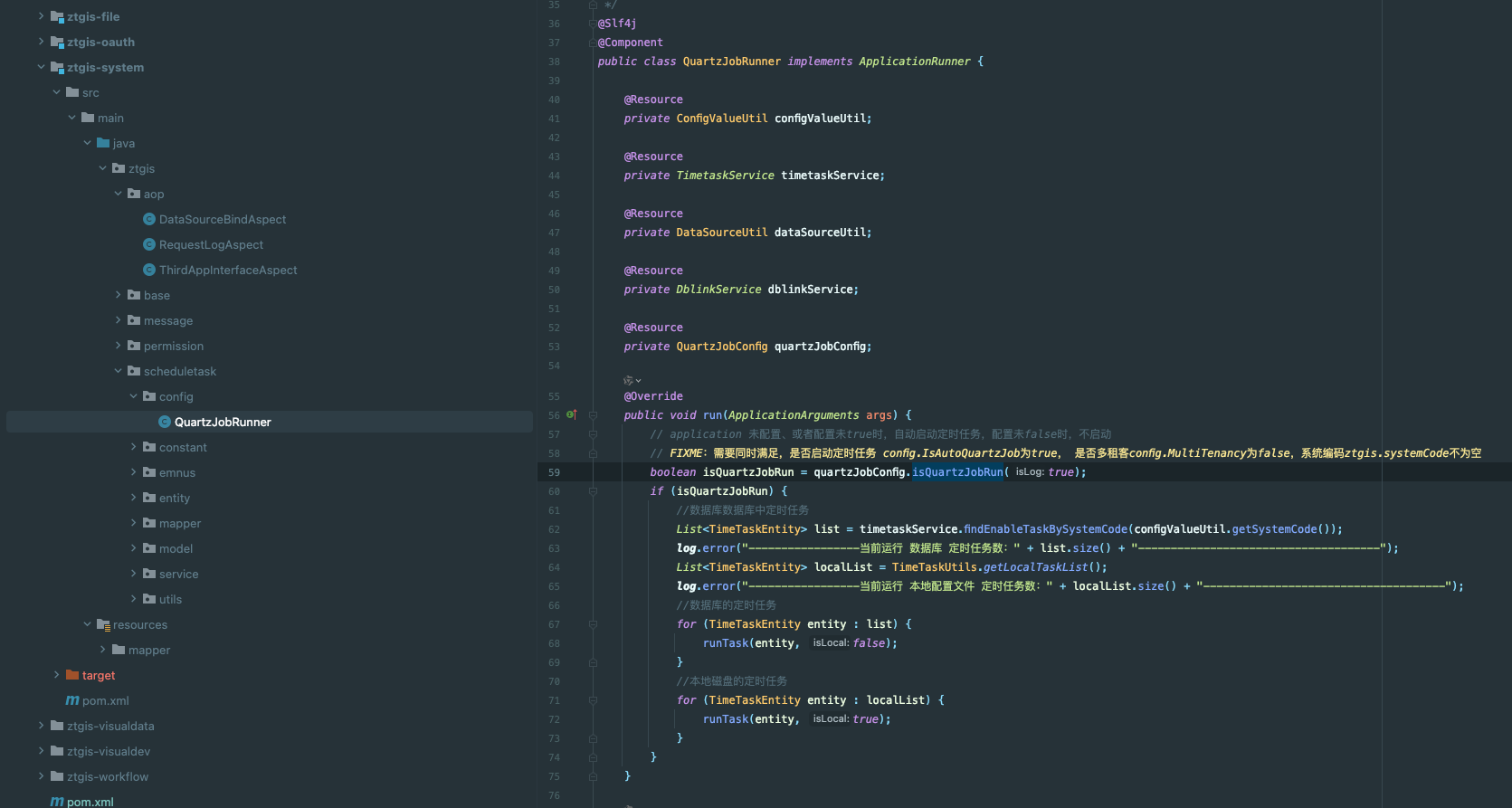Expand the ztgis-workflow module
The image size is (1512, 808).
(x=41, y=776)
